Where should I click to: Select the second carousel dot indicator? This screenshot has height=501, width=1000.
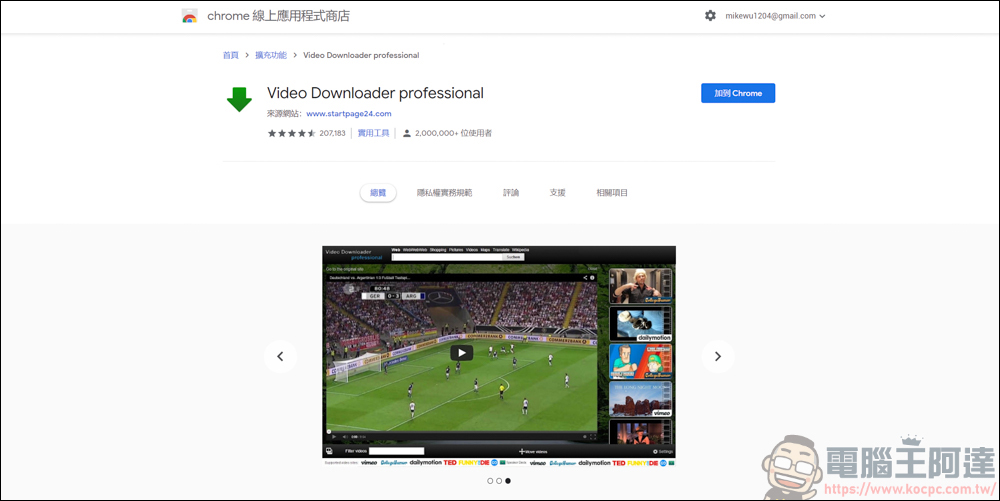tap(499, 481)
